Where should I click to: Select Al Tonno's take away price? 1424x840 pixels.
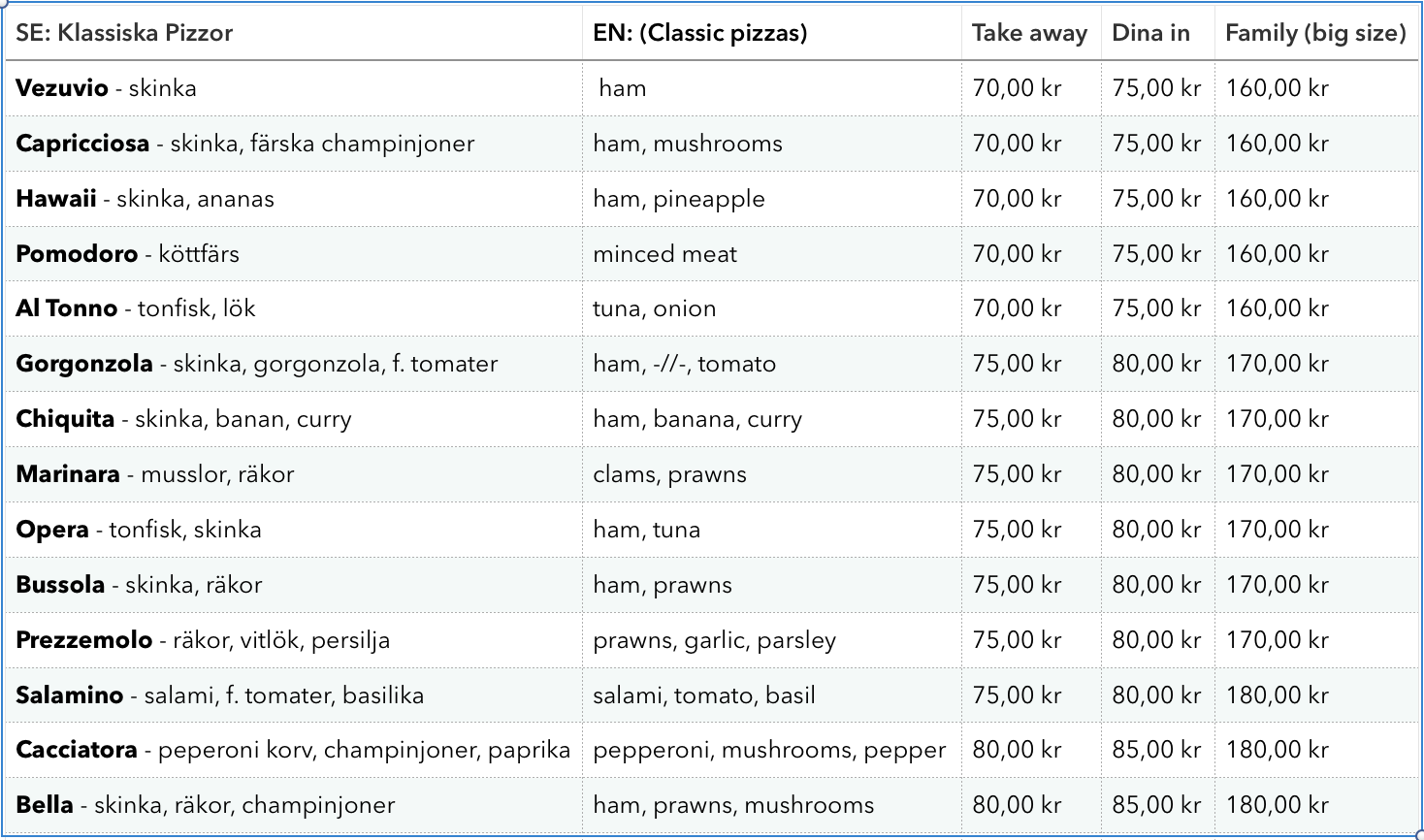(1017, 308)
